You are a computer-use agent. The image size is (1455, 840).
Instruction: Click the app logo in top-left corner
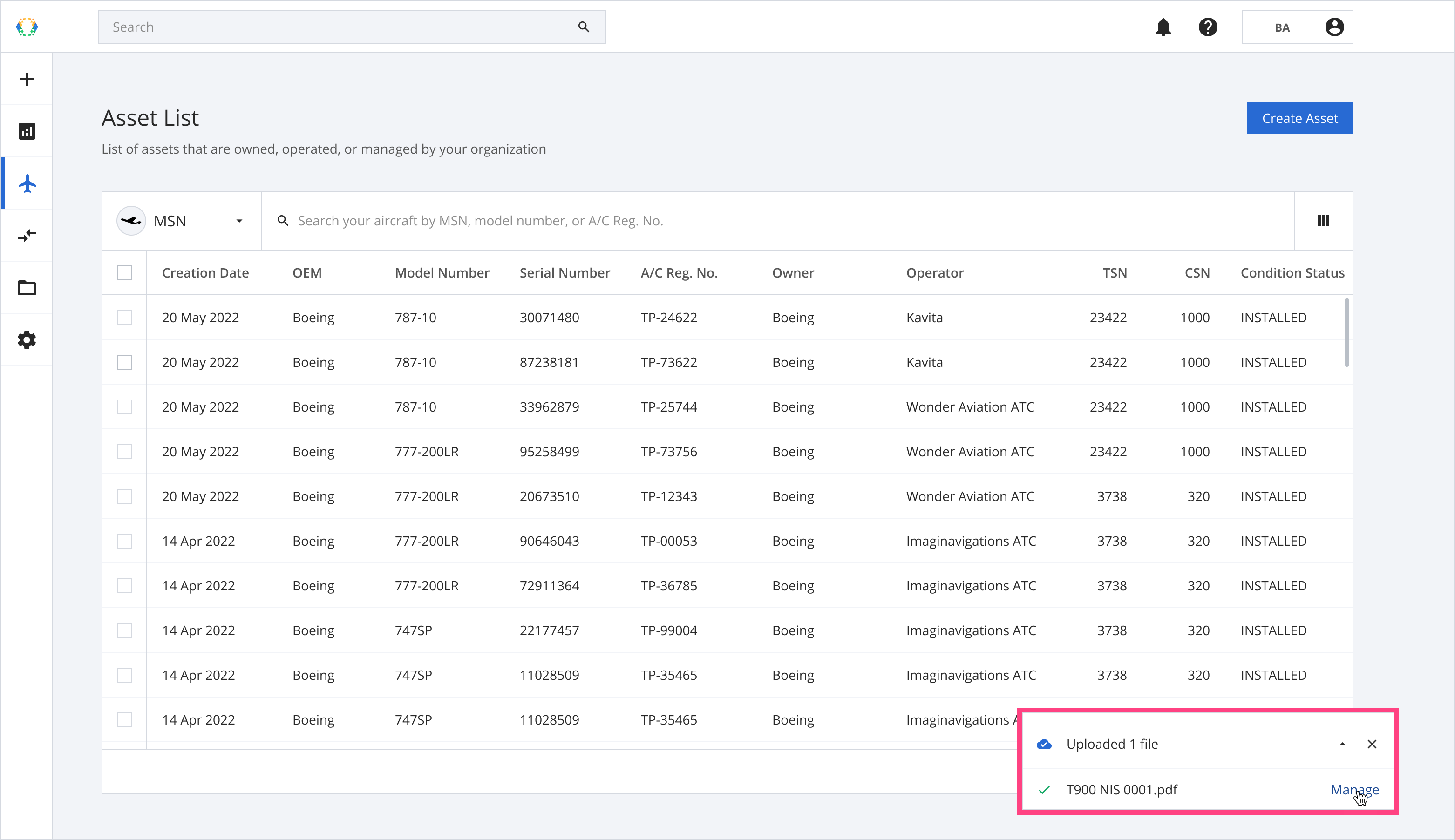27,27
